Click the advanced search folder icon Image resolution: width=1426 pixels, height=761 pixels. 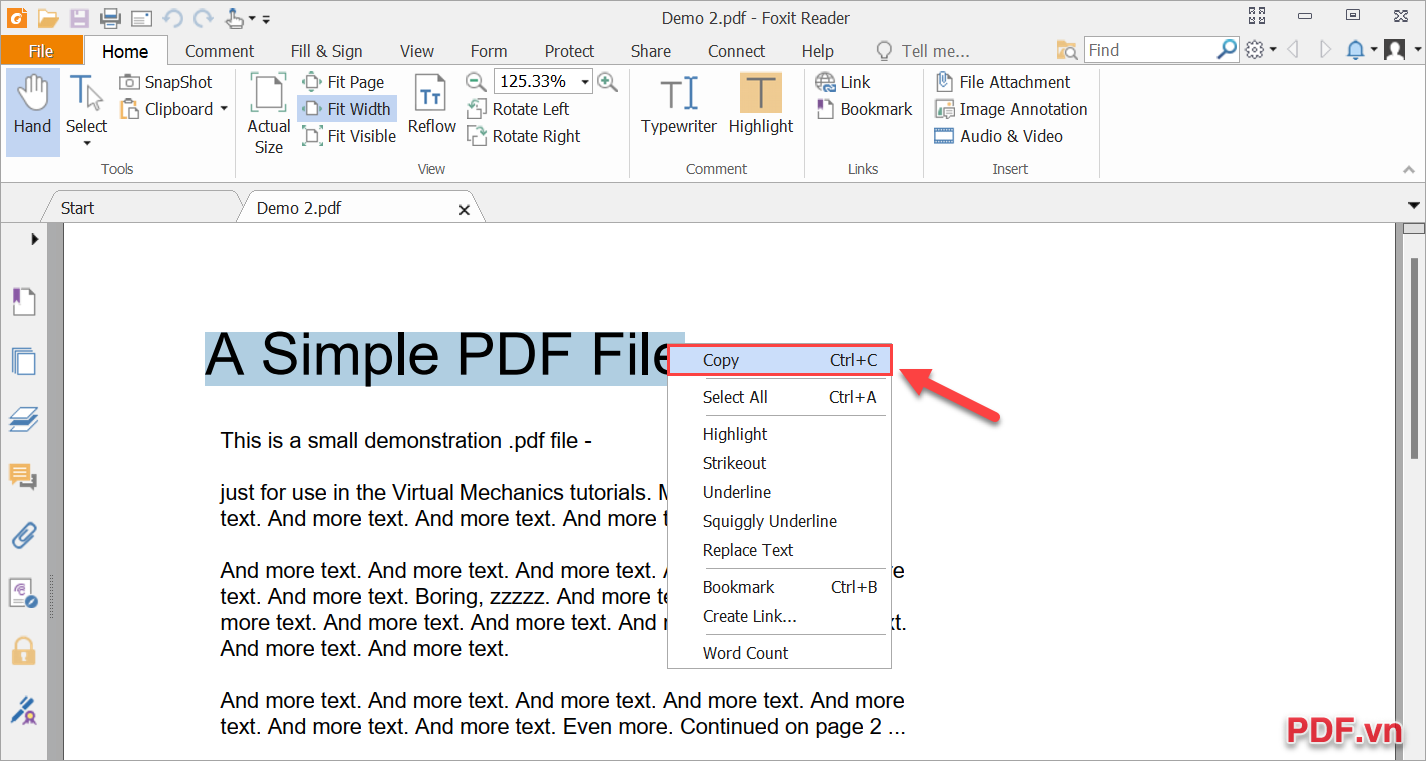coord(1067,50)
